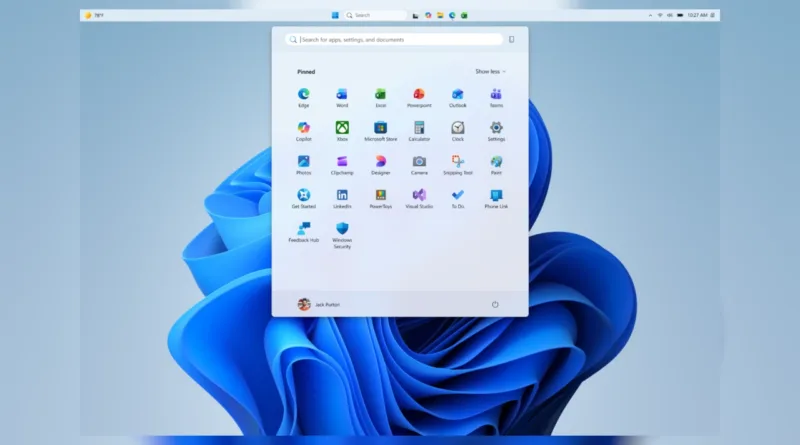Open the Edge browser from pinned apps
The height and width of the screenshot is (445, 800).
tap(304, 97)
